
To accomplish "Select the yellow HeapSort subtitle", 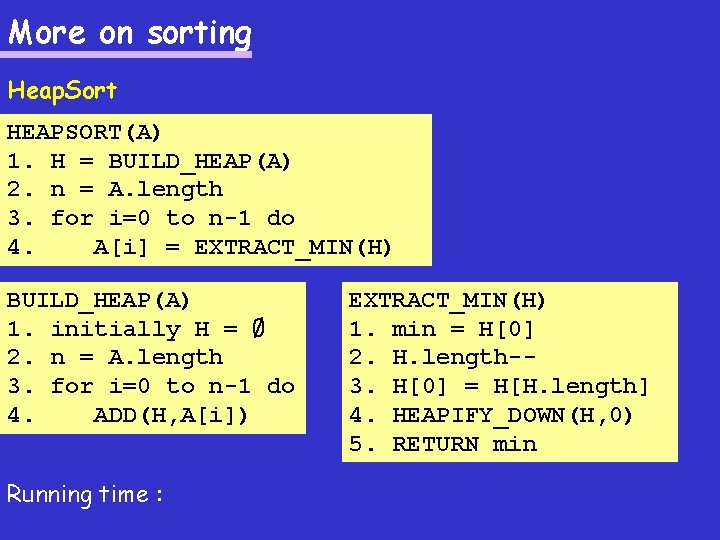I will [x=62, y=91].
